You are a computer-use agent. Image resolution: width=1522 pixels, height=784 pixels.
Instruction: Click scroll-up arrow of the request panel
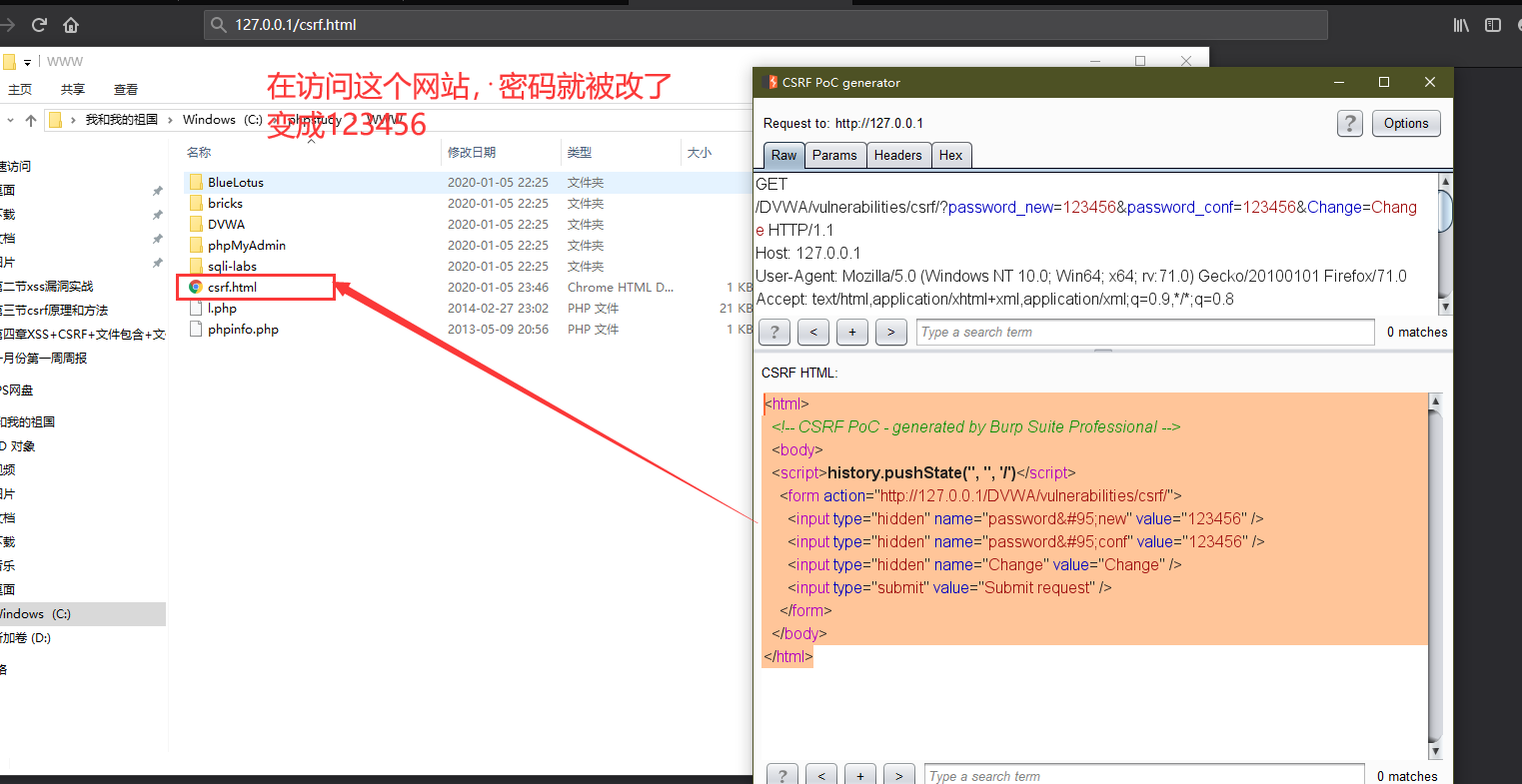point(1444,181)
